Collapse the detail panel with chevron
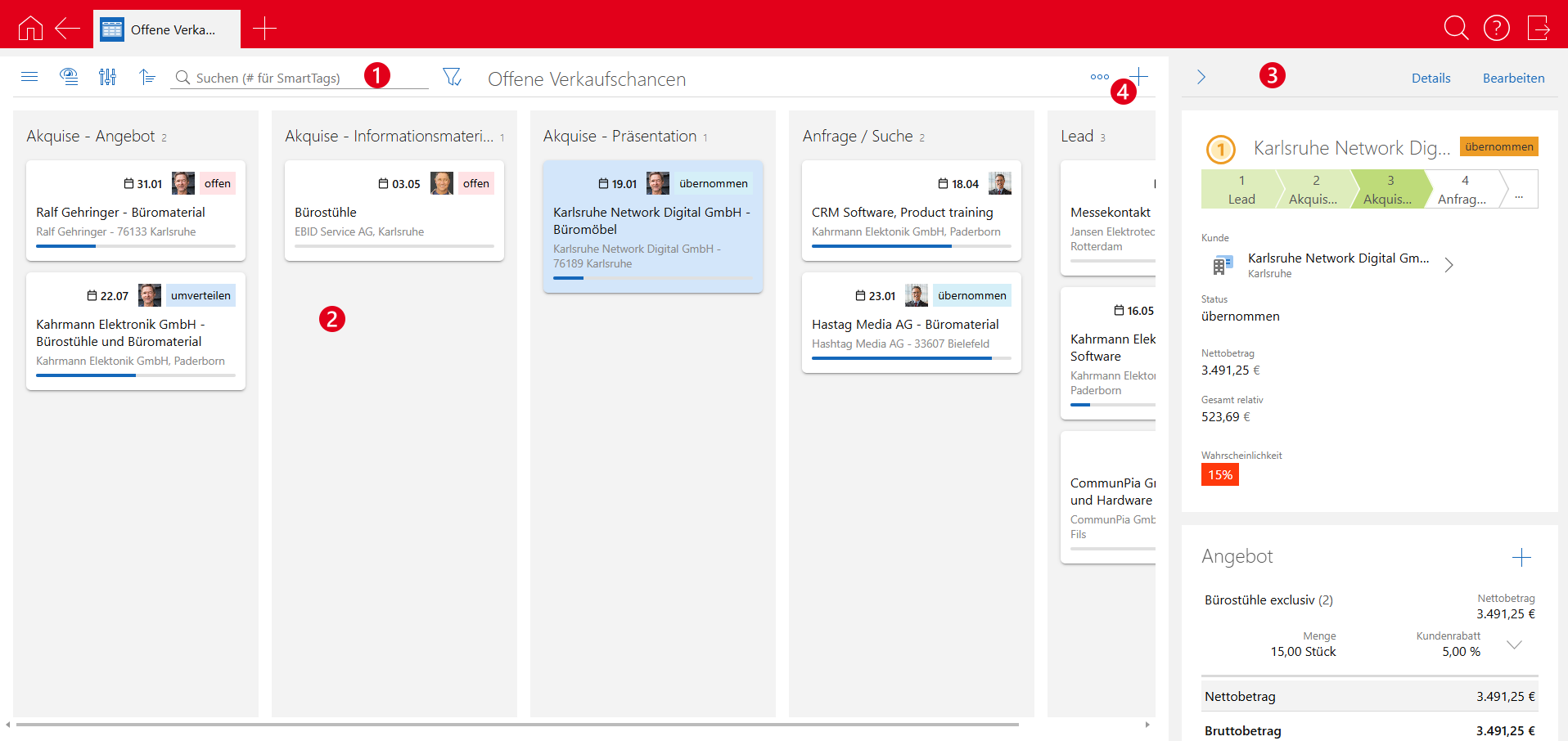The width and height of the screenshot is (1568, 741). click(1201, 77)
